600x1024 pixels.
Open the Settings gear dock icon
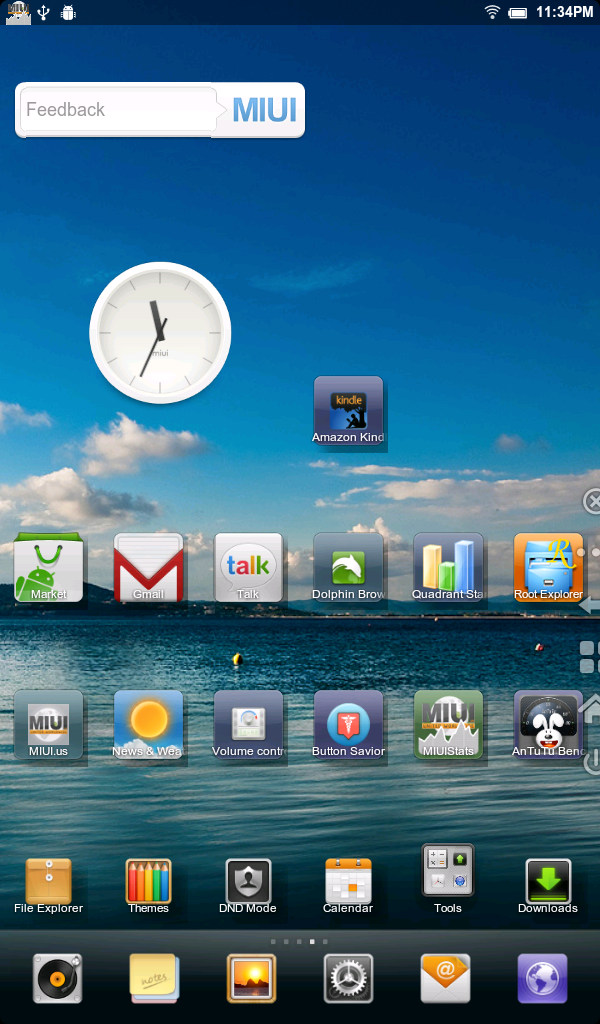click(x=349, y=978)
